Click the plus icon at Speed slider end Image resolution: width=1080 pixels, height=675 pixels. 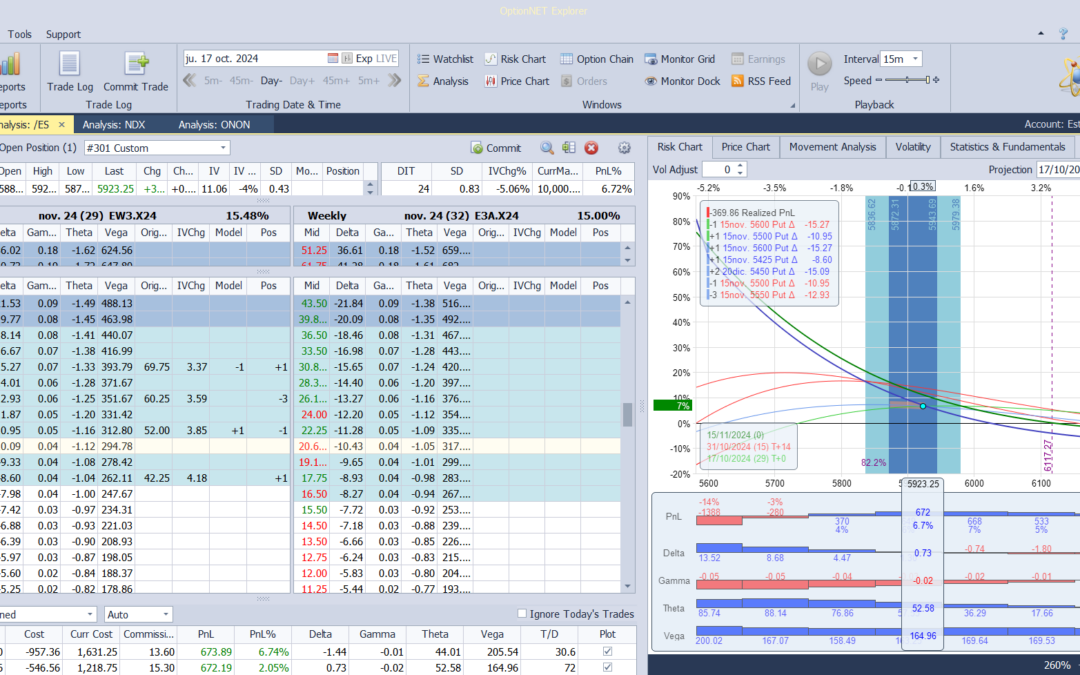(x=936, y=81)
